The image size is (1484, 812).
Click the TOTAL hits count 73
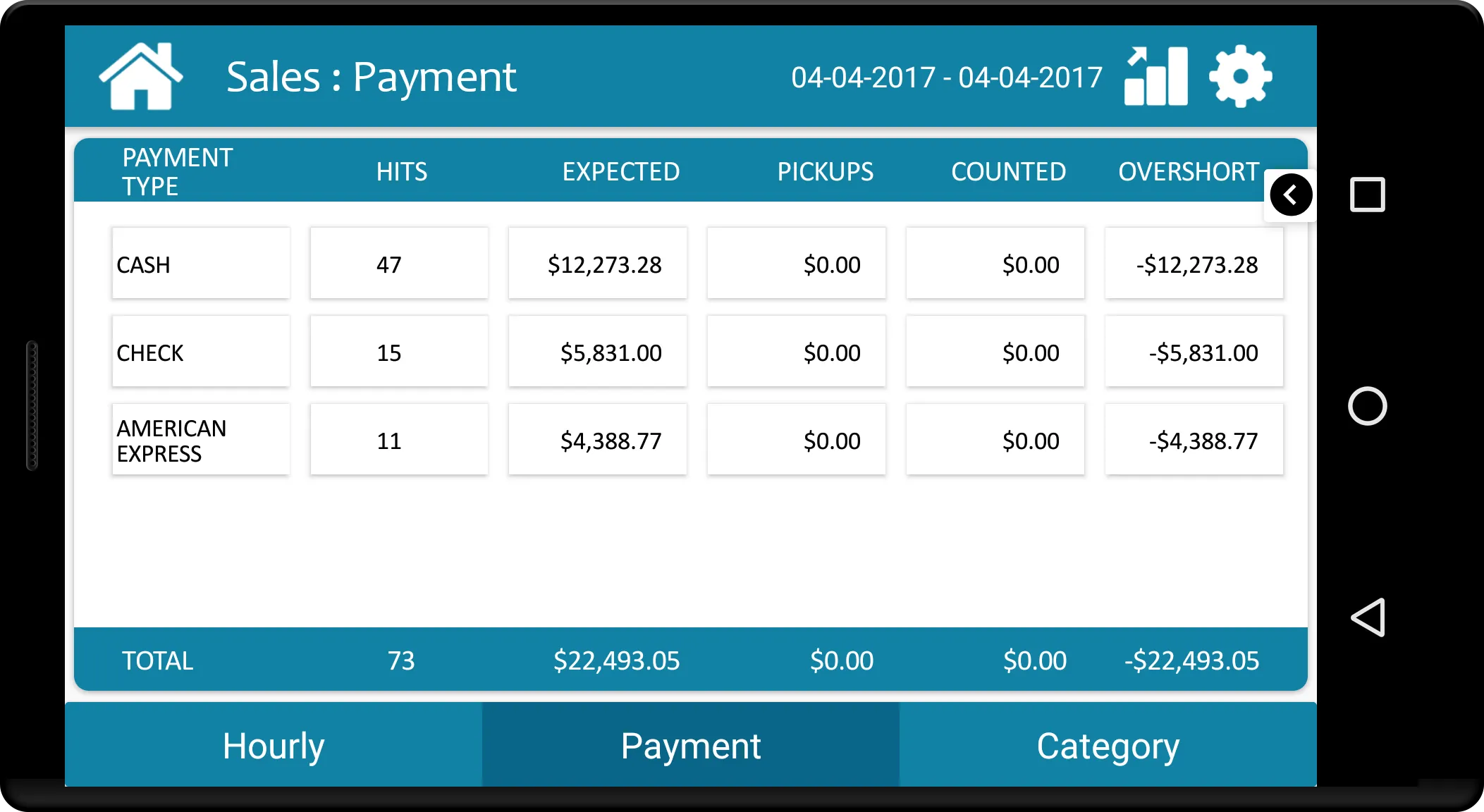(401, 660)
